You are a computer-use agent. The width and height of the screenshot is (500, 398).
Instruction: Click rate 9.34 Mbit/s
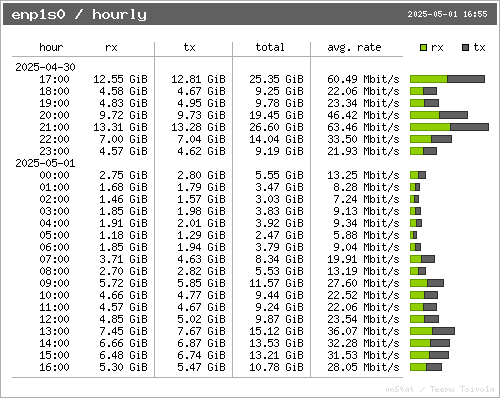coord(366,223)
